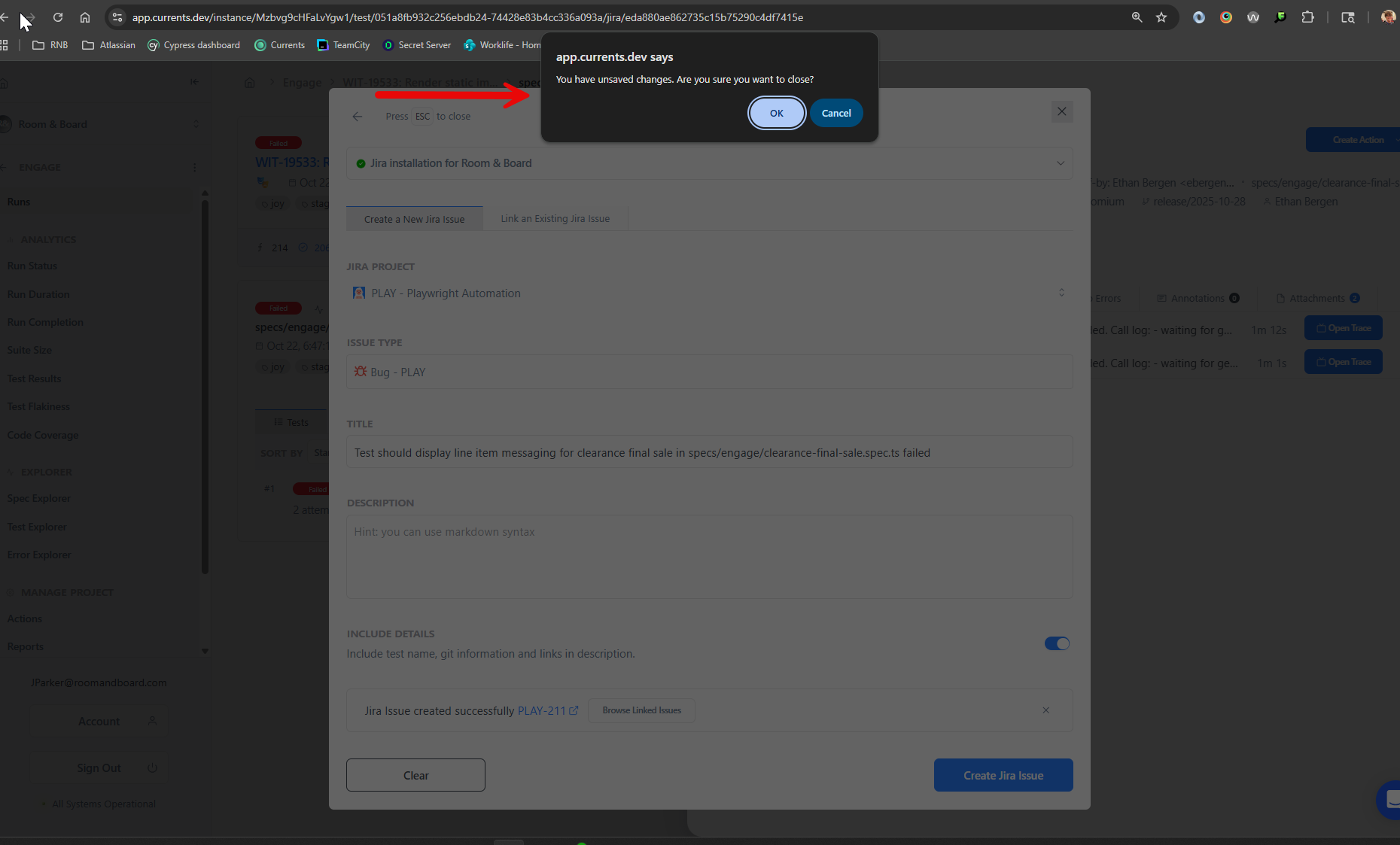Open the Chrome profile avatar

pyautogui.click(x=1388, y=17)
